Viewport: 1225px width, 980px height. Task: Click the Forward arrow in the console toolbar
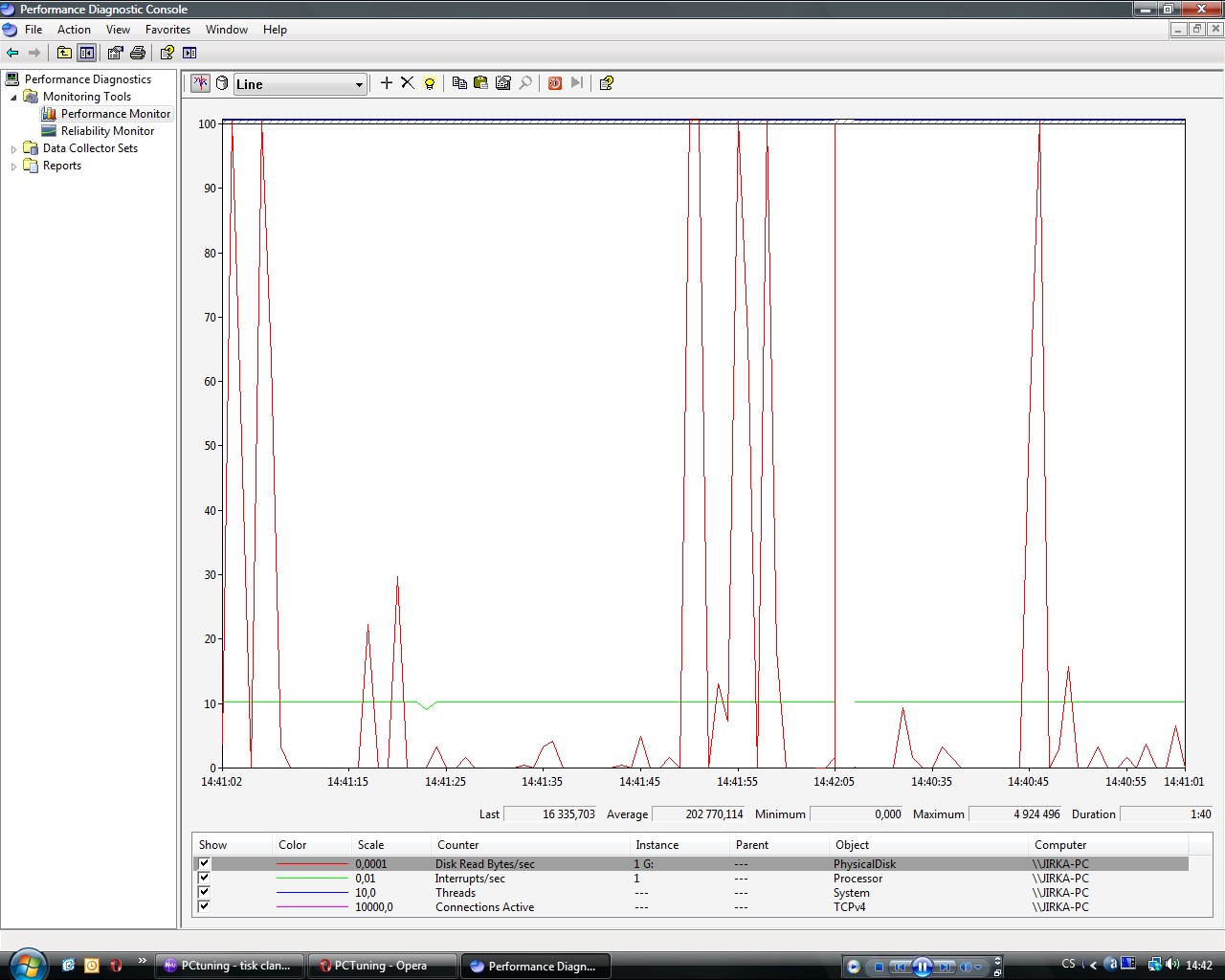point(34,53)
